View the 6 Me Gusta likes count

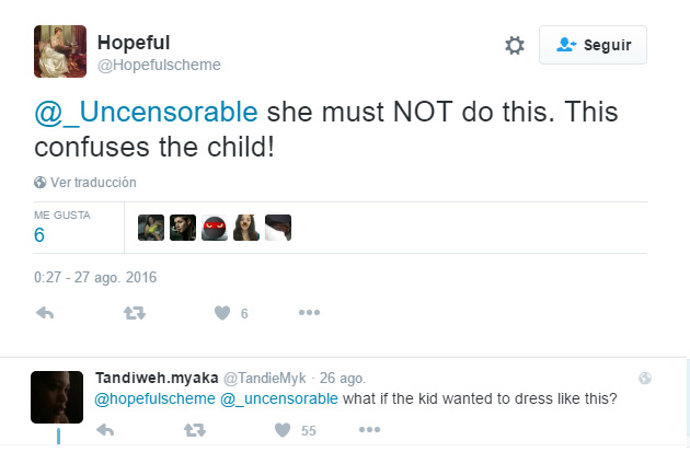(40, 234)
